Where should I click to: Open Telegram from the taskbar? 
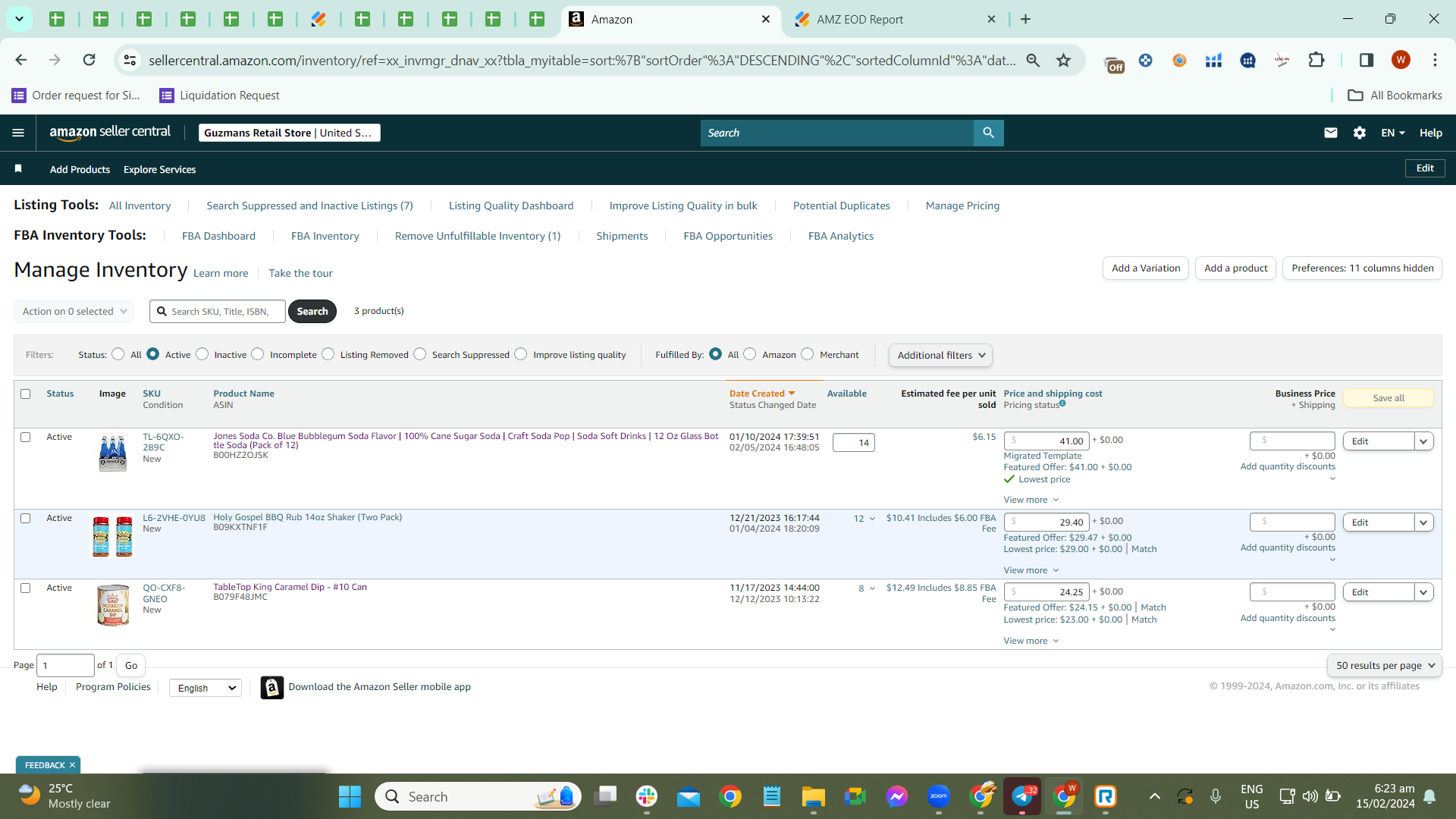[x=1022, y=797]
